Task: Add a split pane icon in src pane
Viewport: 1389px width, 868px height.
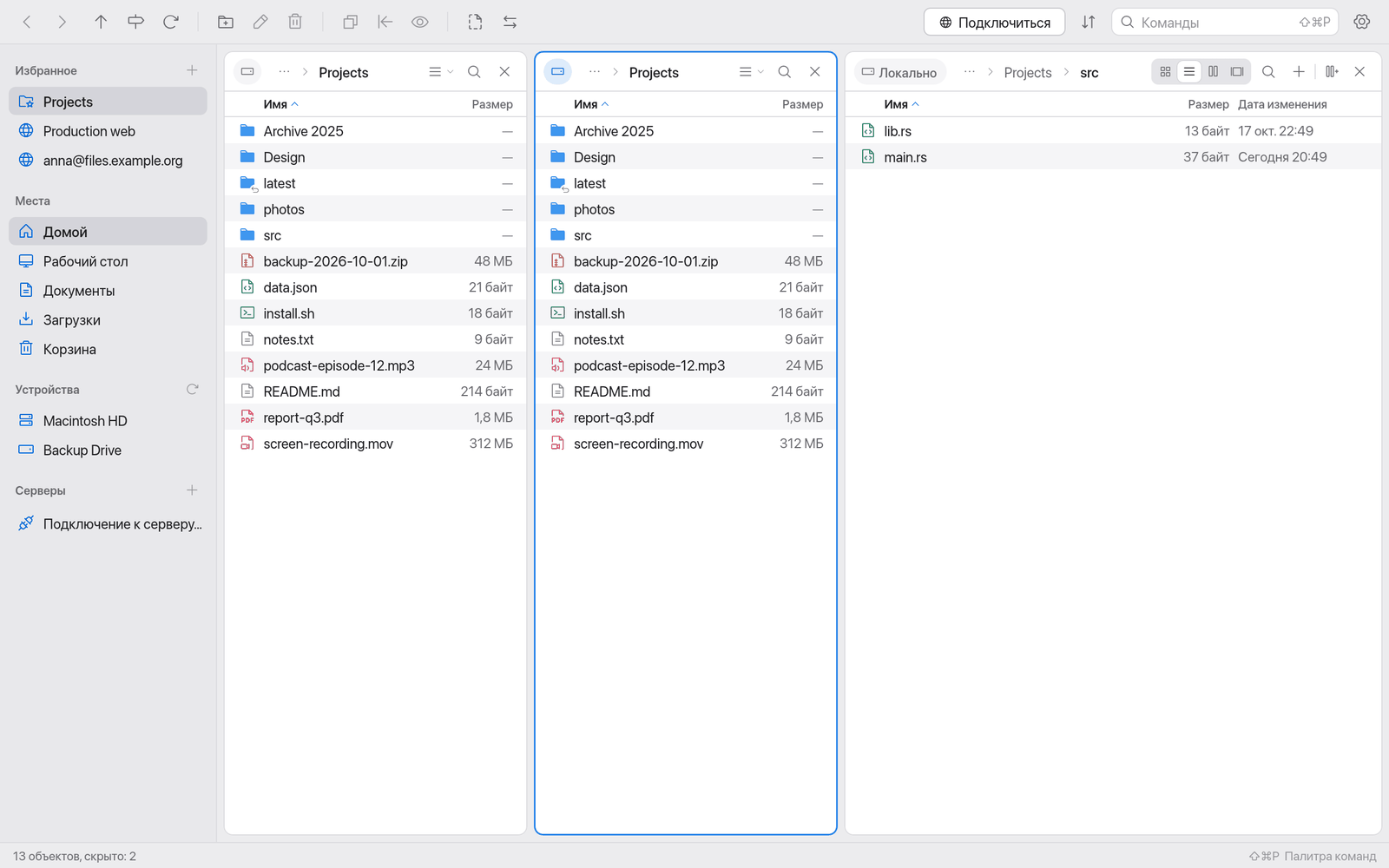Action: coord(1332,72)
